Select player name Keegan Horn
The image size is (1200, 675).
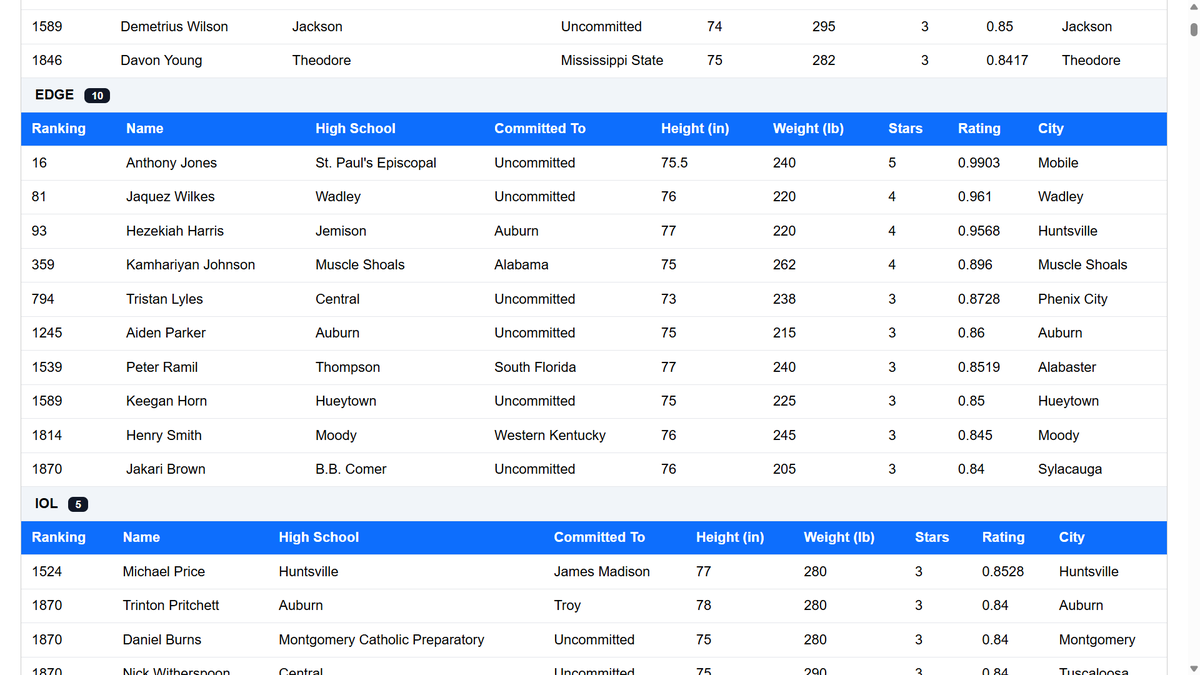click(x=166, y=401)
